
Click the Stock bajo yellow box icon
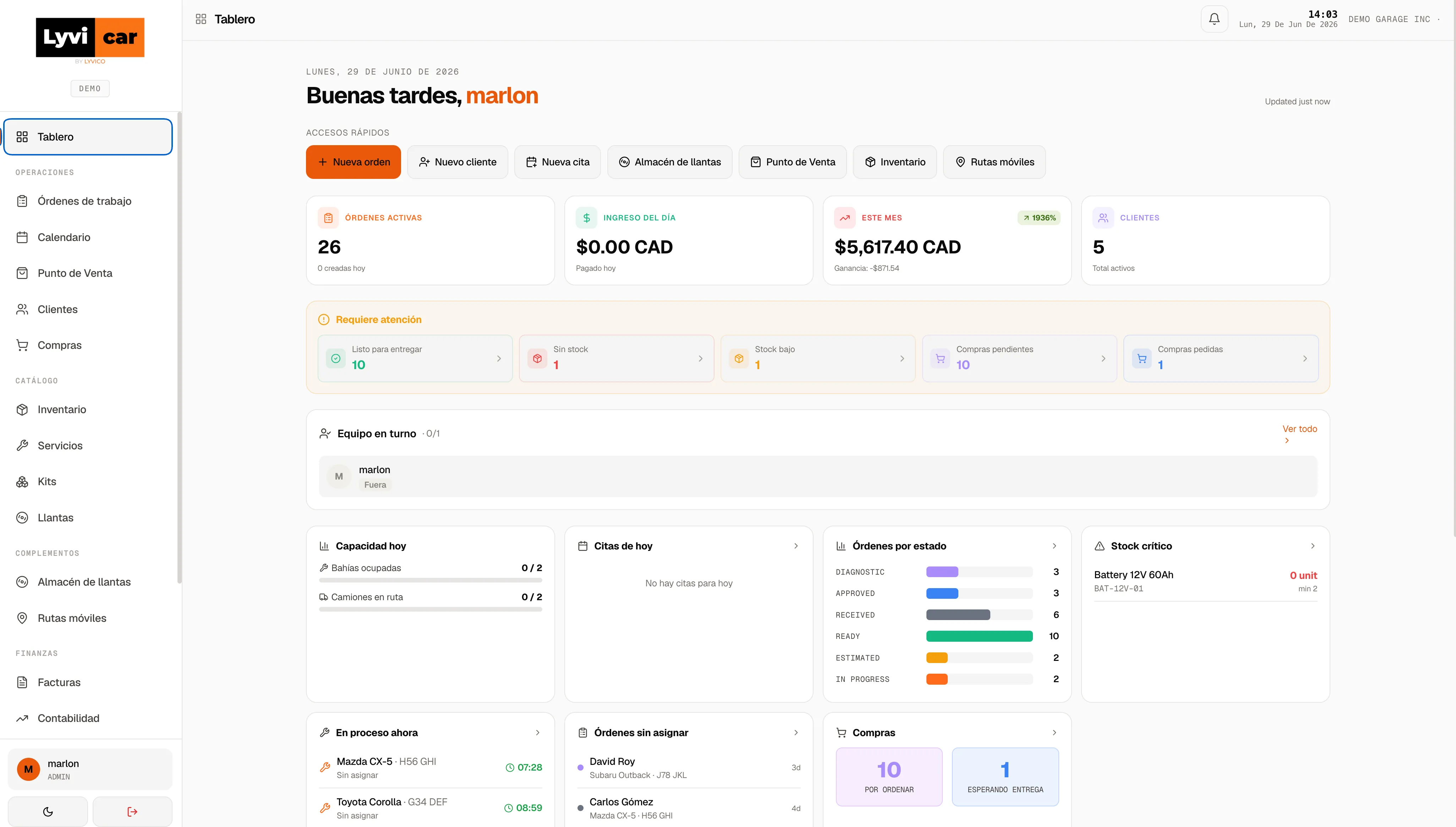click(739, 358)
